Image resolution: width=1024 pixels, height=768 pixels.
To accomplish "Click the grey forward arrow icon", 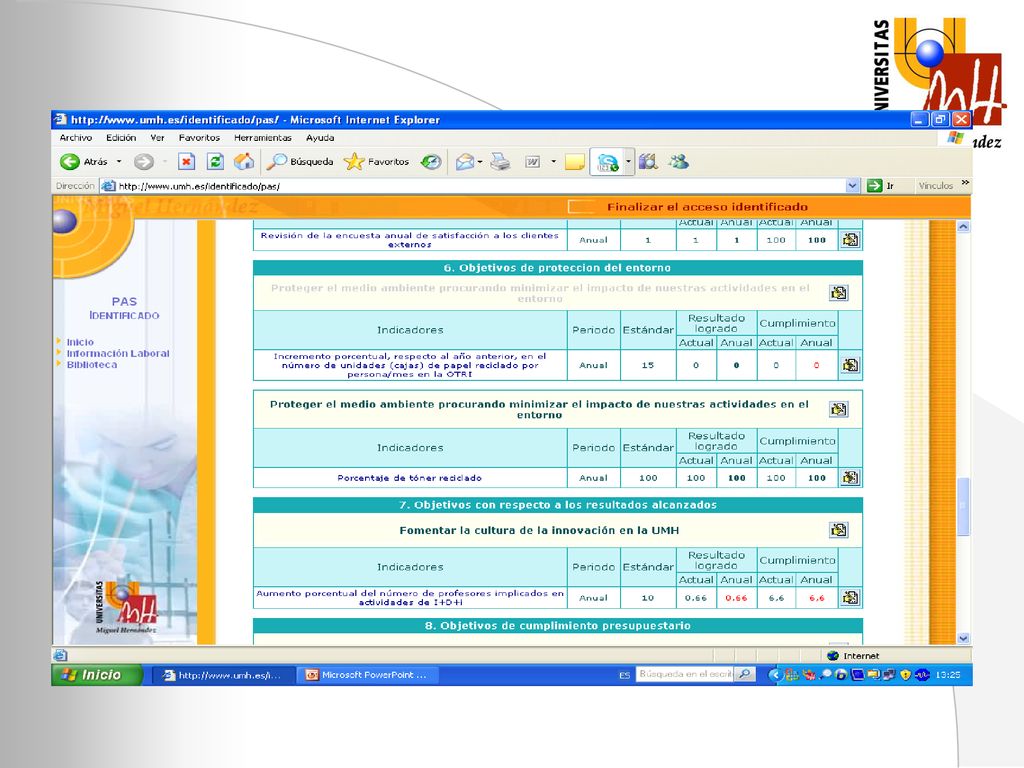I will click(144, 161).
